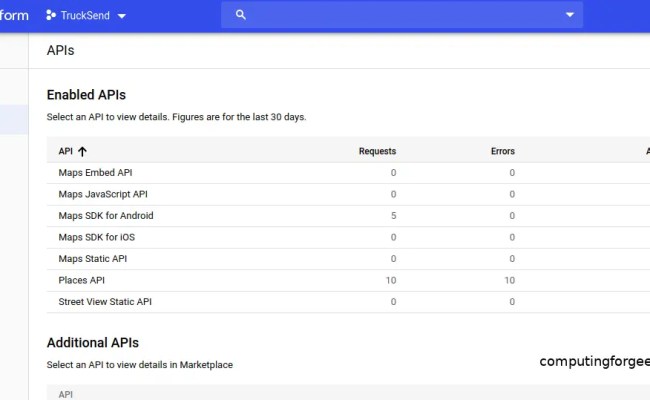Click the Additional APIs heading
650x400 pixels.
click(x=92, y=343)
